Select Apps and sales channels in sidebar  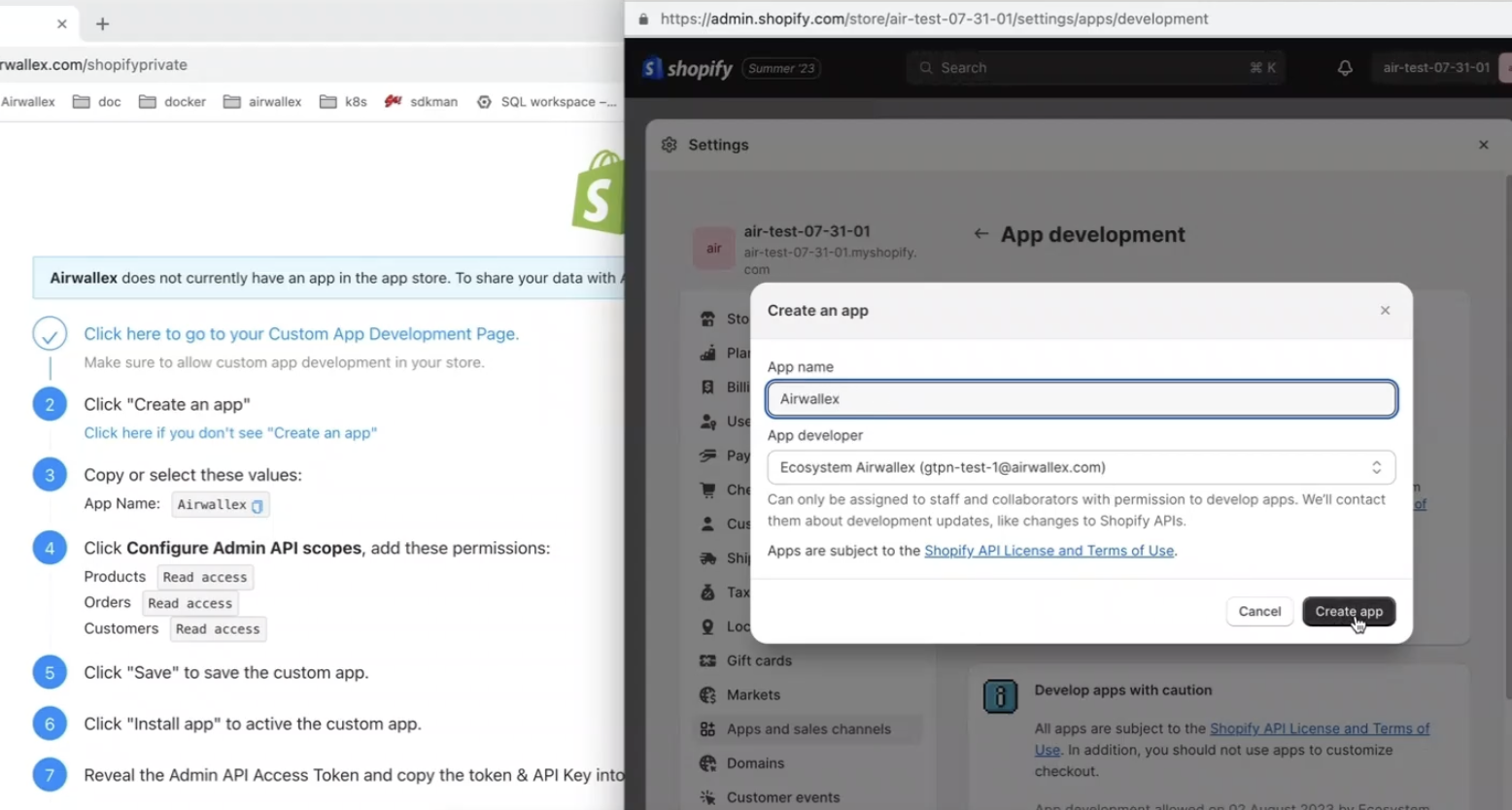coord(808,729)
